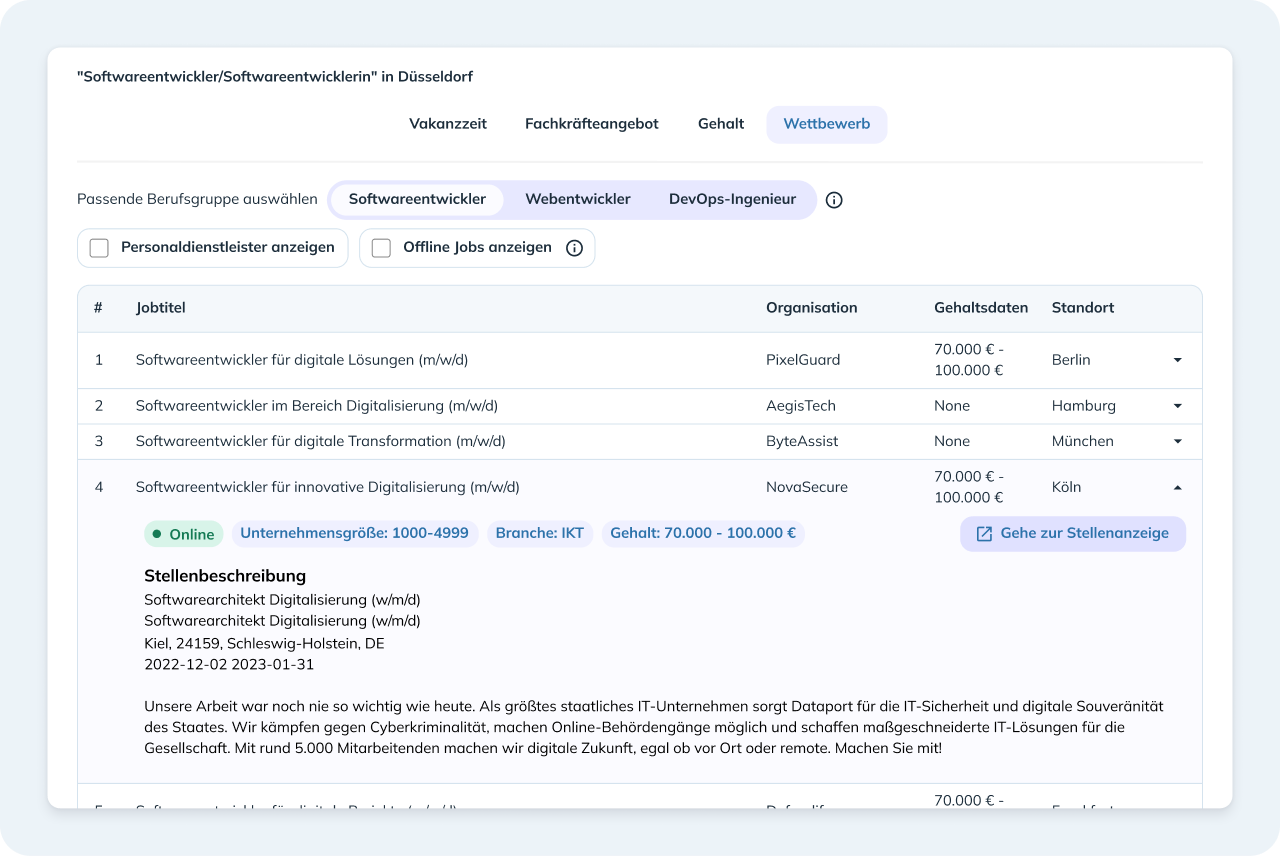This screenshot has height=856, width=1280.
Task: Open the Vakanzzeit tab
Action: click(x=448, y=124)
